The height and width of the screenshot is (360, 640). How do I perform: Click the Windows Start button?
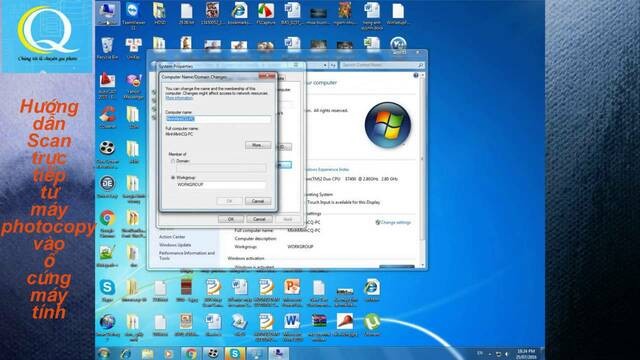pos(104,353)
